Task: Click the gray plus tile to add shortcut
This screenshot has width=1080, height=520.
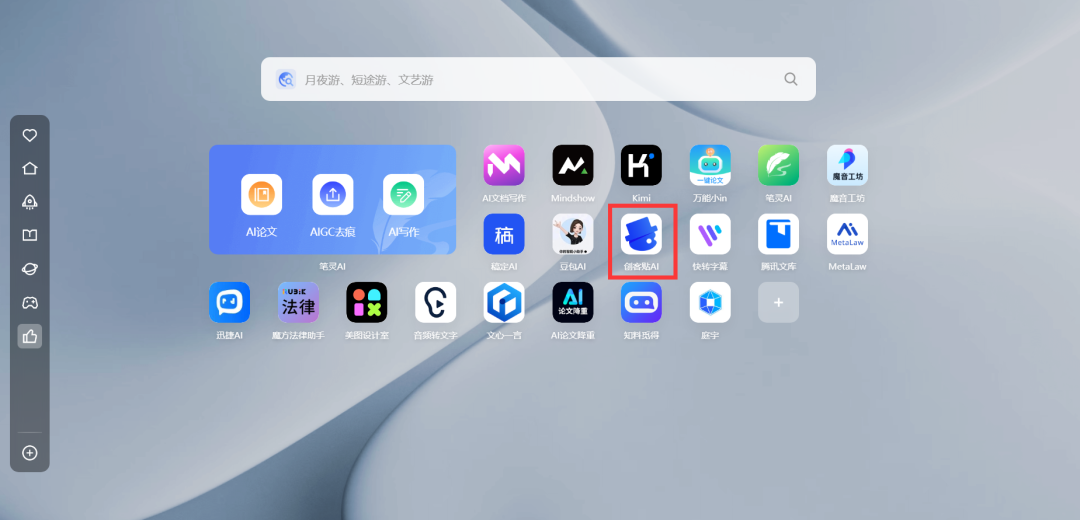Action: (779, 302)
